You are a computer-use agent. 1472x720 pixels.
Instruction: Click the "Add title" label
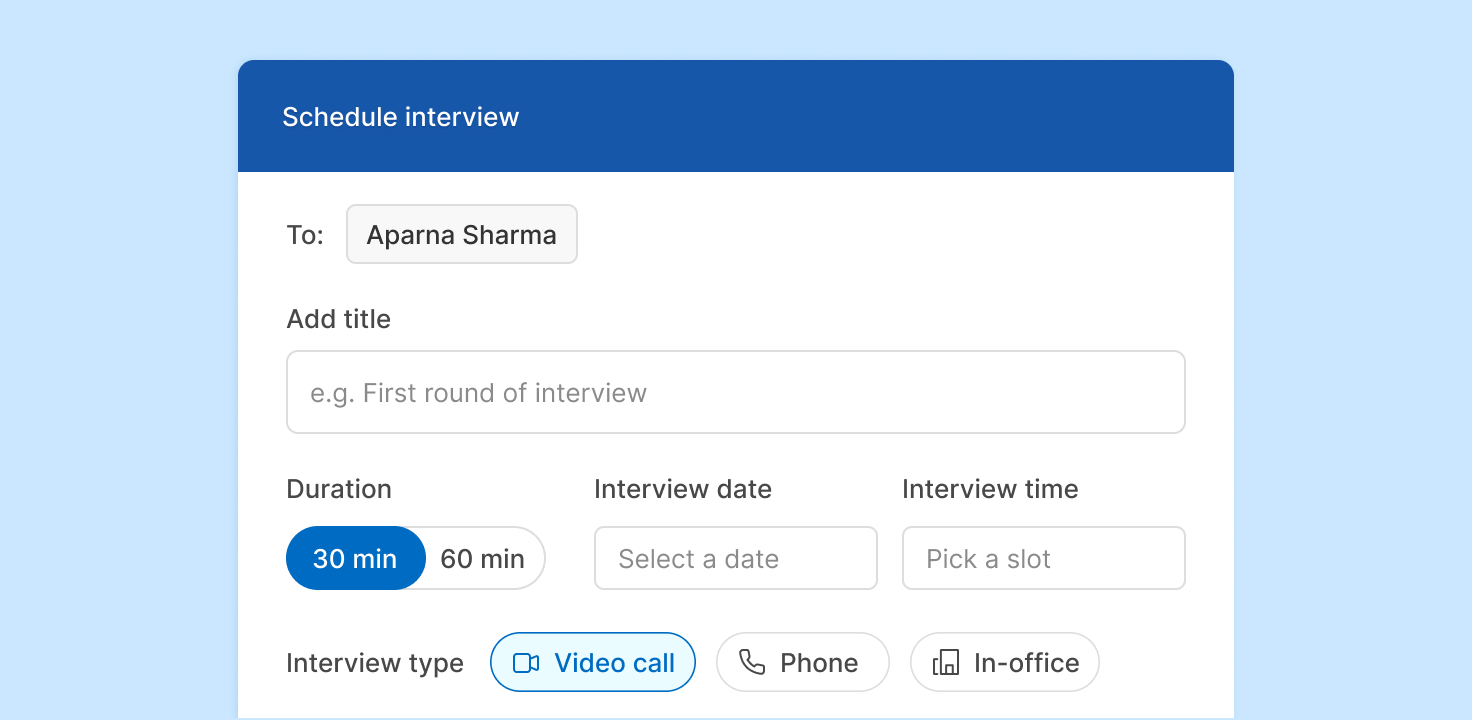[339, 319]
